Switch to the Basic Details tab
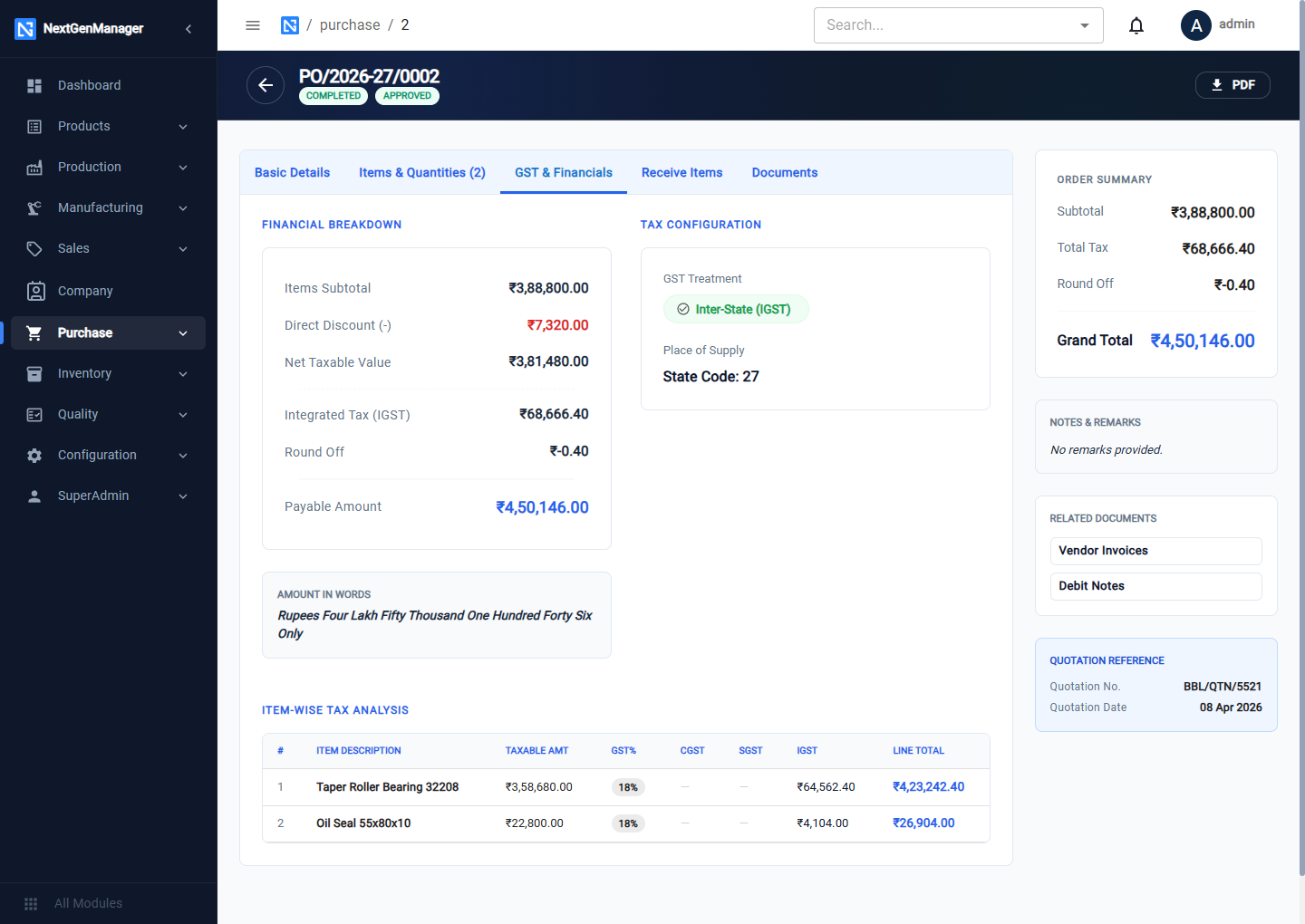The image size is (1305, 924). click(292, 172)
